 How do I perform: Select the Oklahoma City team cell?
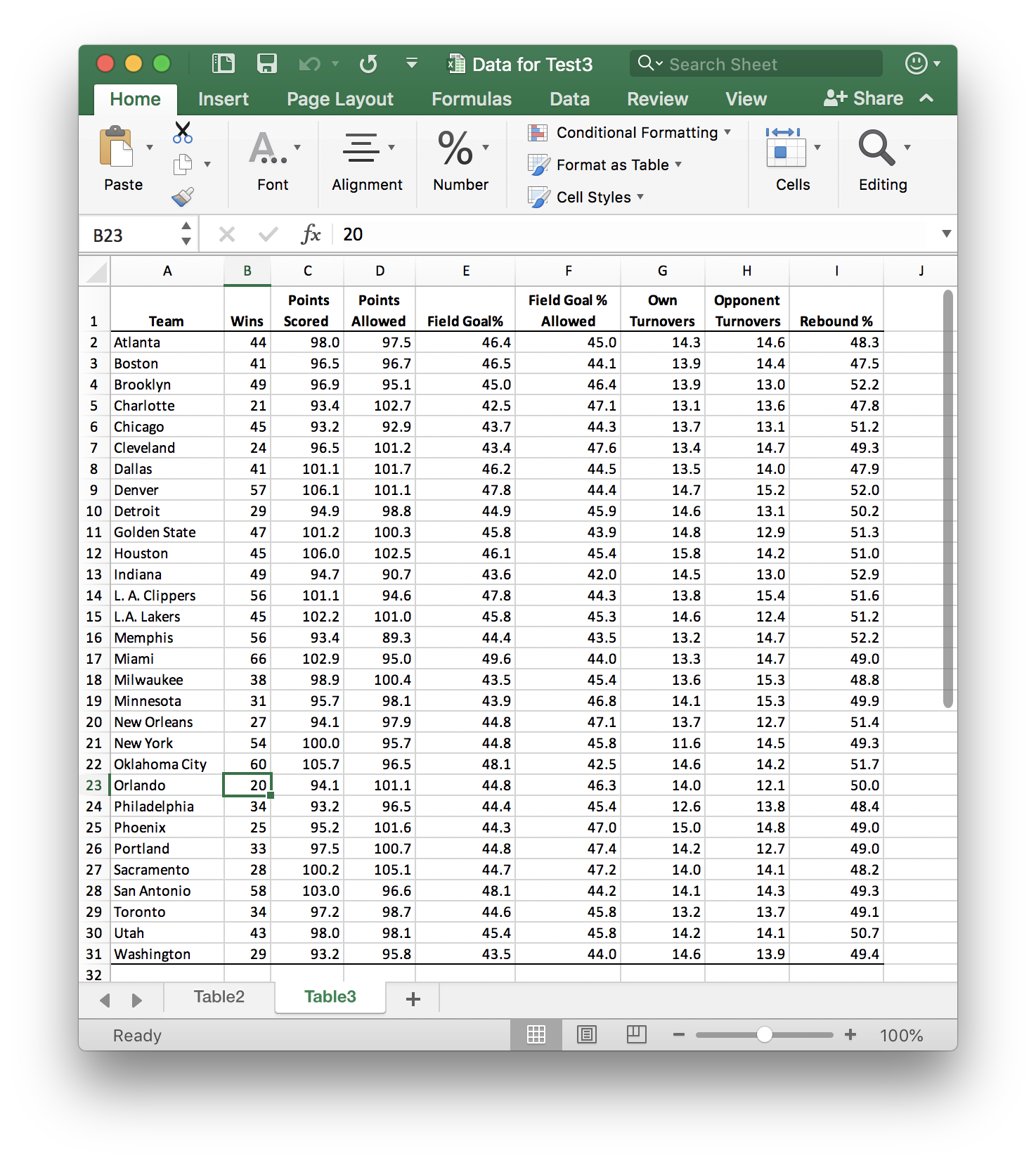coord(167,764)
